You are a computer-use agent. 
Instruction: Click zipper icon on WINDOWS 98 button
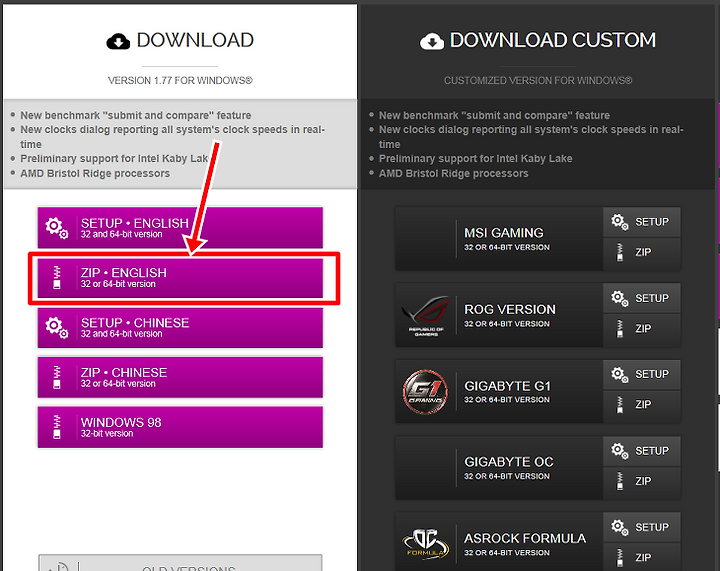(57, 427)
